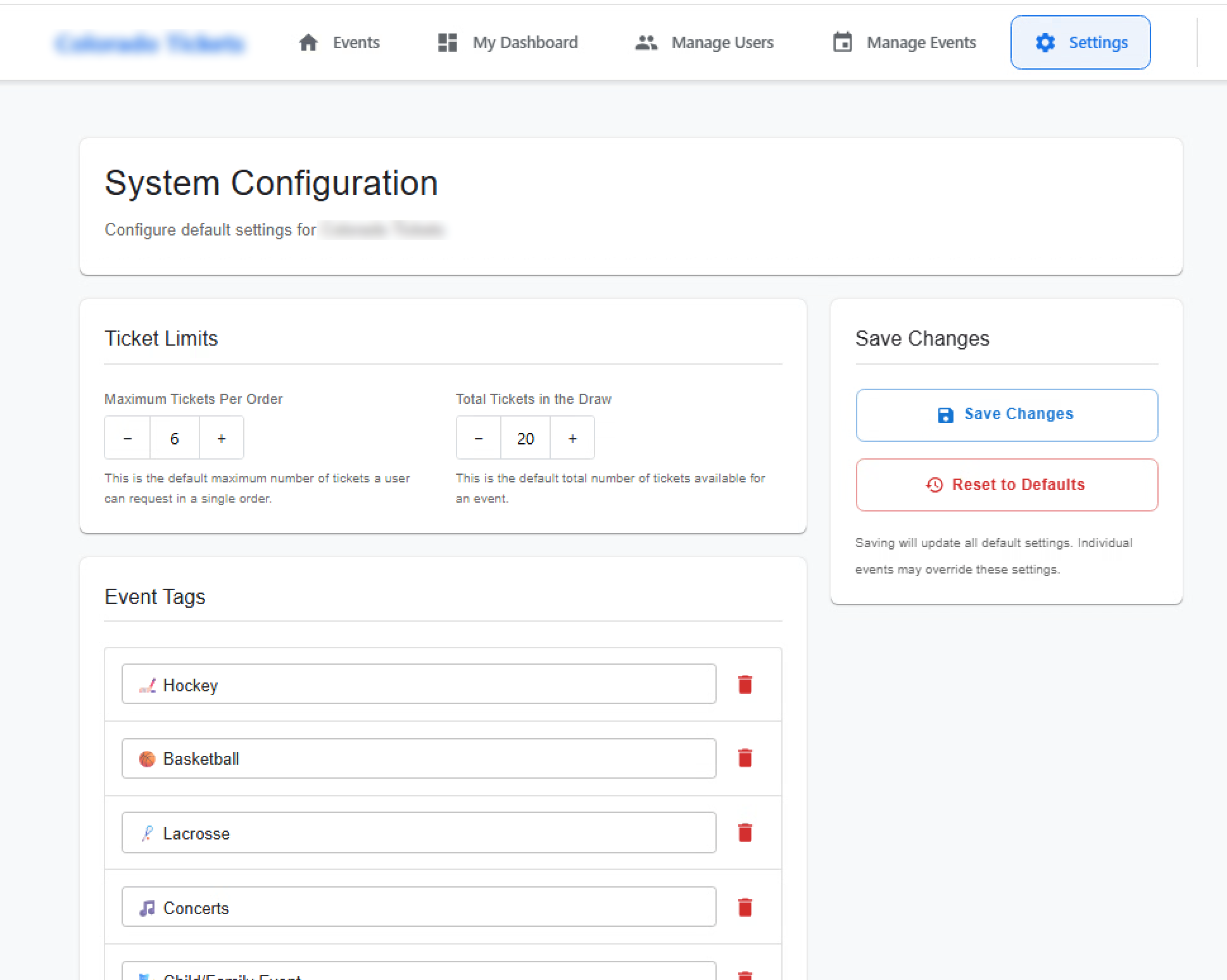The image size is (1227, 980).
Task: Increase Maximum Tickets Per Order
Action: pos(222,438)
